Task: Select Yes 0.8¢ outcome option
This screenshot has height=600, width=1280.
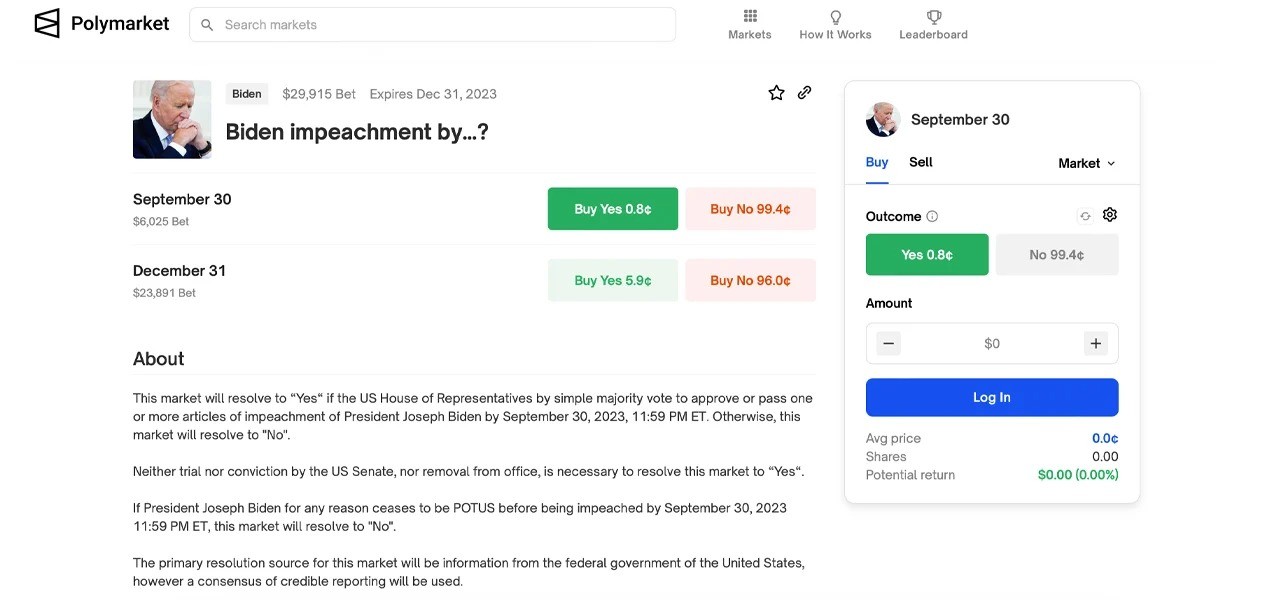Action: point(927,255)
